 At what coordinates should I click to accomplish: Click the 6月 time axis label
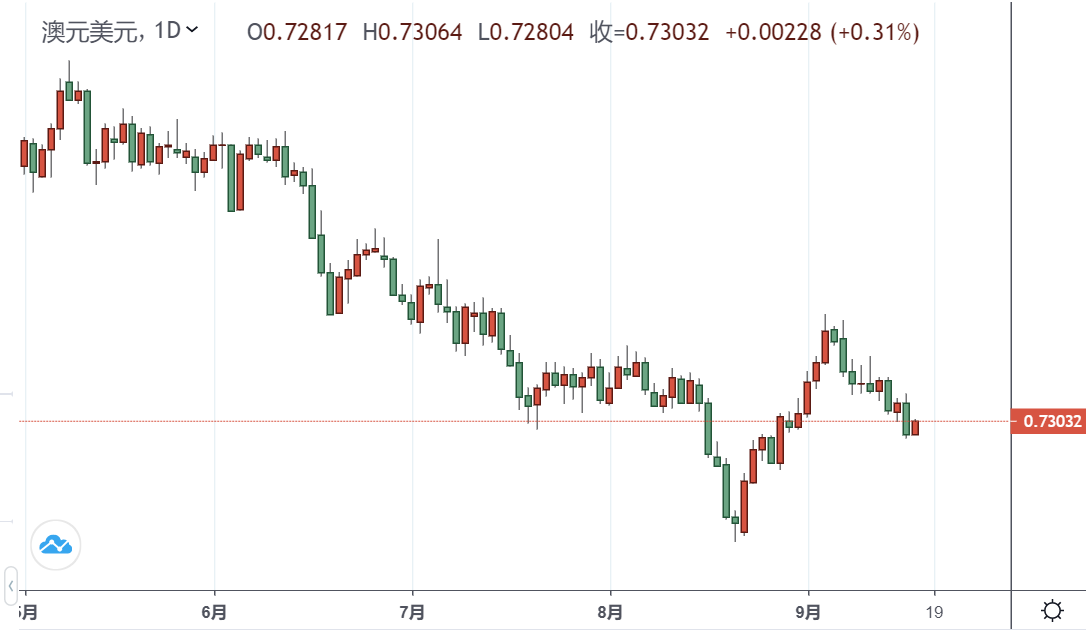(213, 610)
